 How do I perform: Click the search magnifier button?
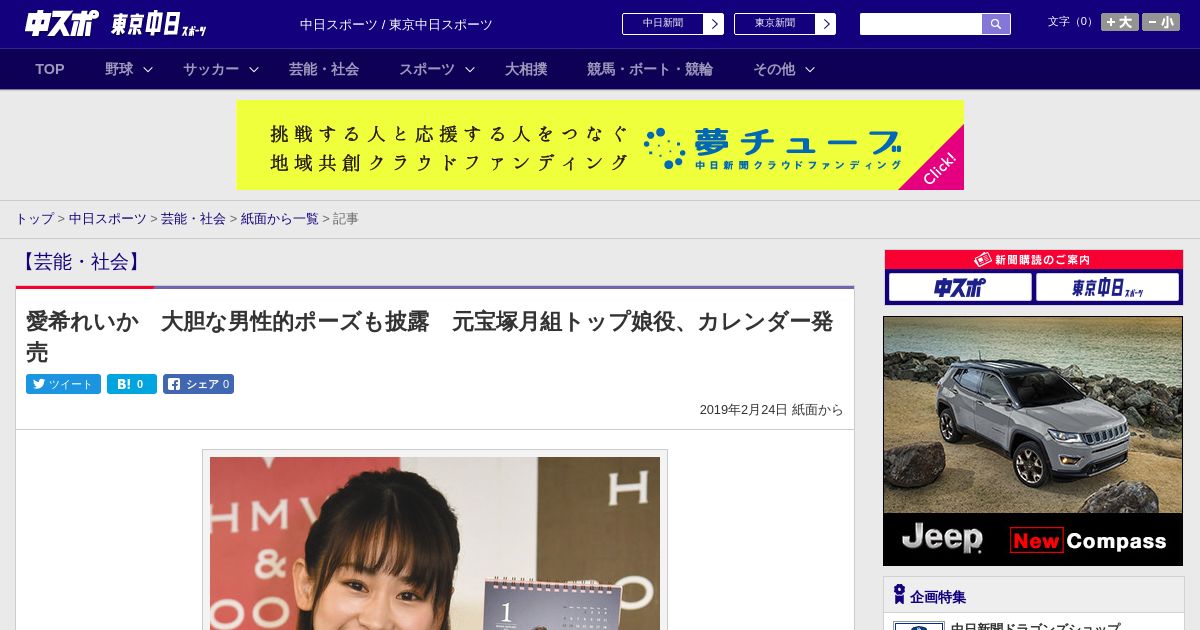coord(996,24)
